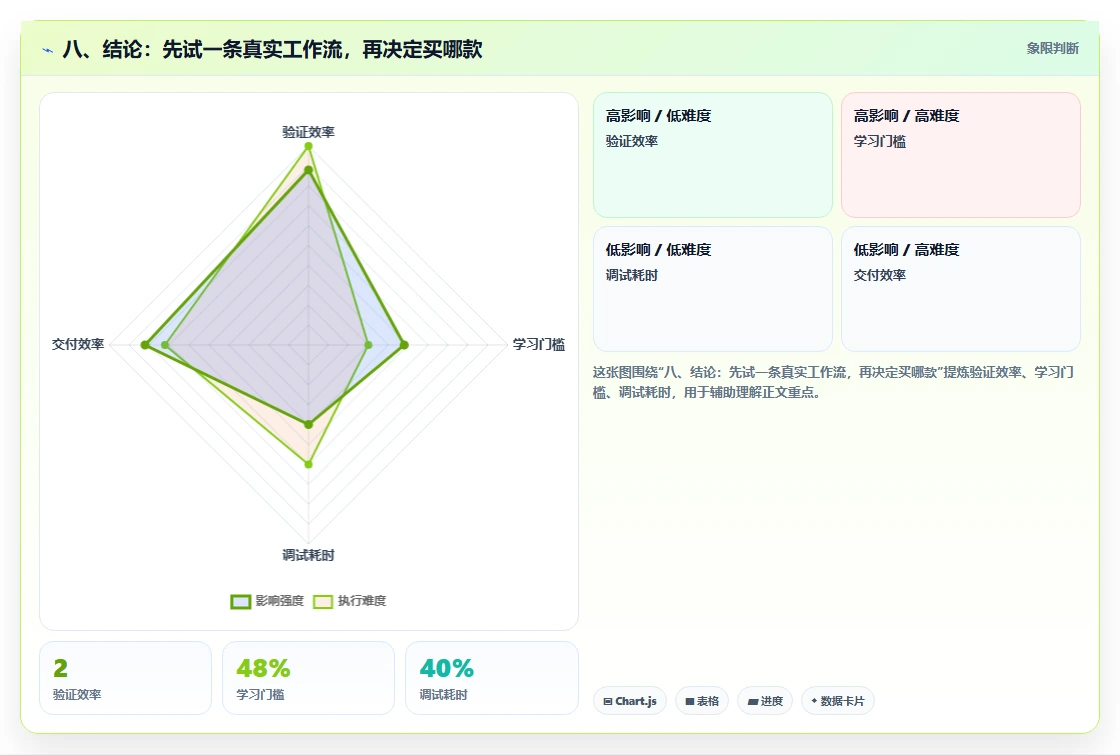Click the light green 验证效率 peak data point
Viewport: 1120px width, 755px height.
pyautogui.click(x=309, y=146)
